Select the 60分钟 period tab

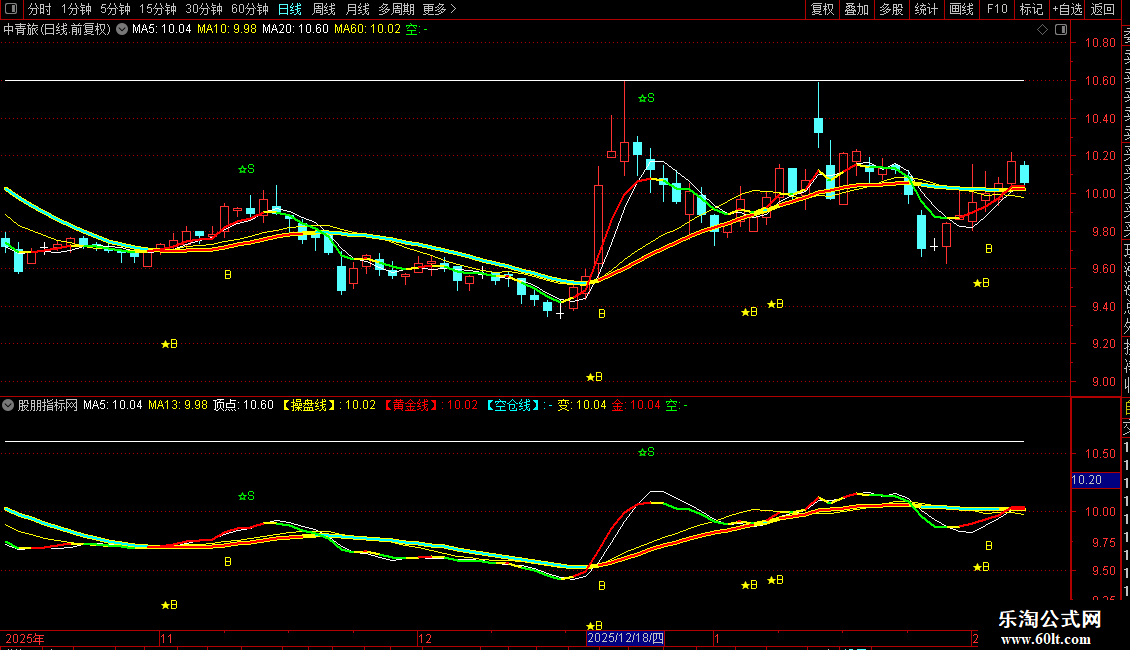250,9
